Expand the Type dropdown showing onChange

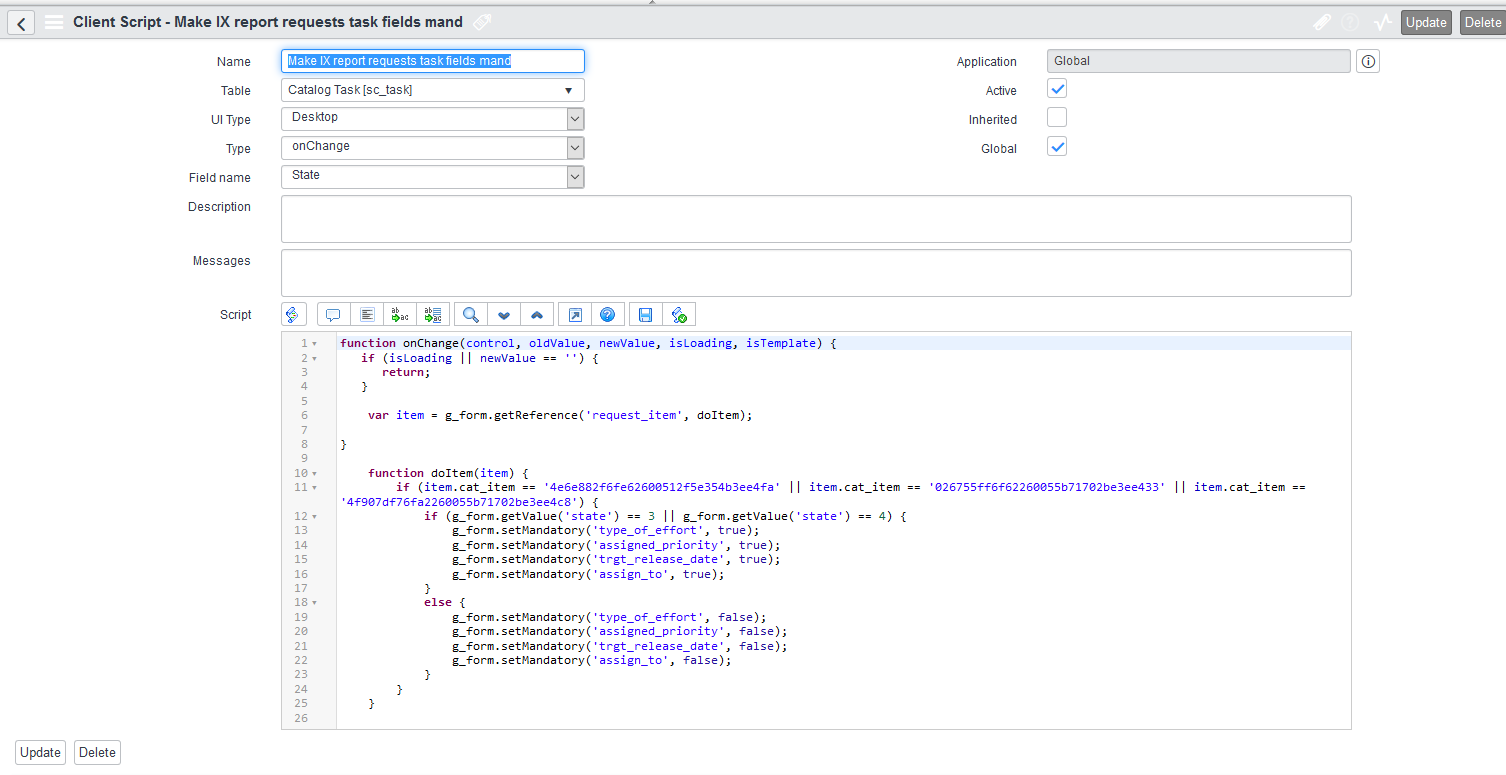click(x=432, y=148)
